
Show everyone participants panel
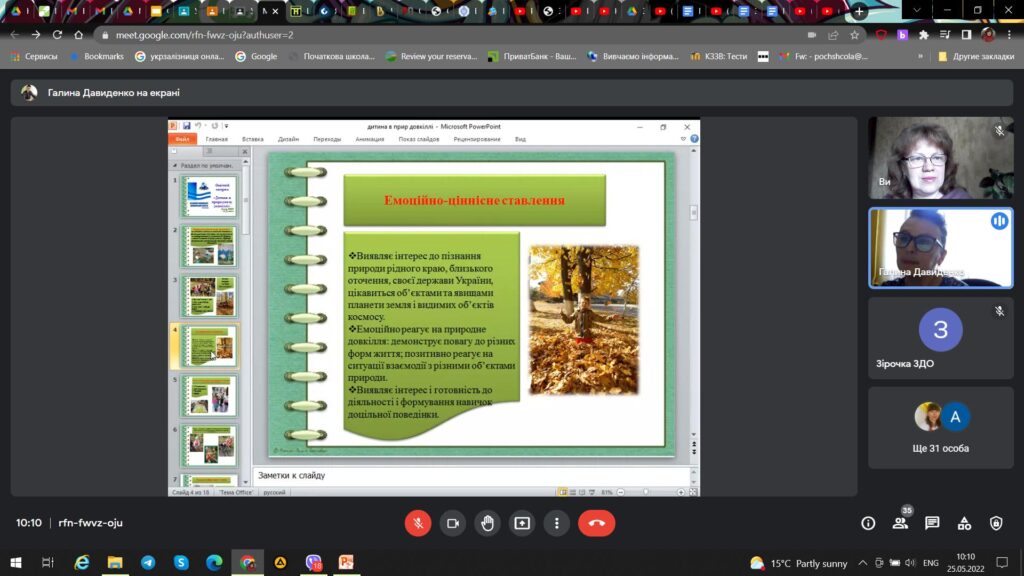coord(901,522)
